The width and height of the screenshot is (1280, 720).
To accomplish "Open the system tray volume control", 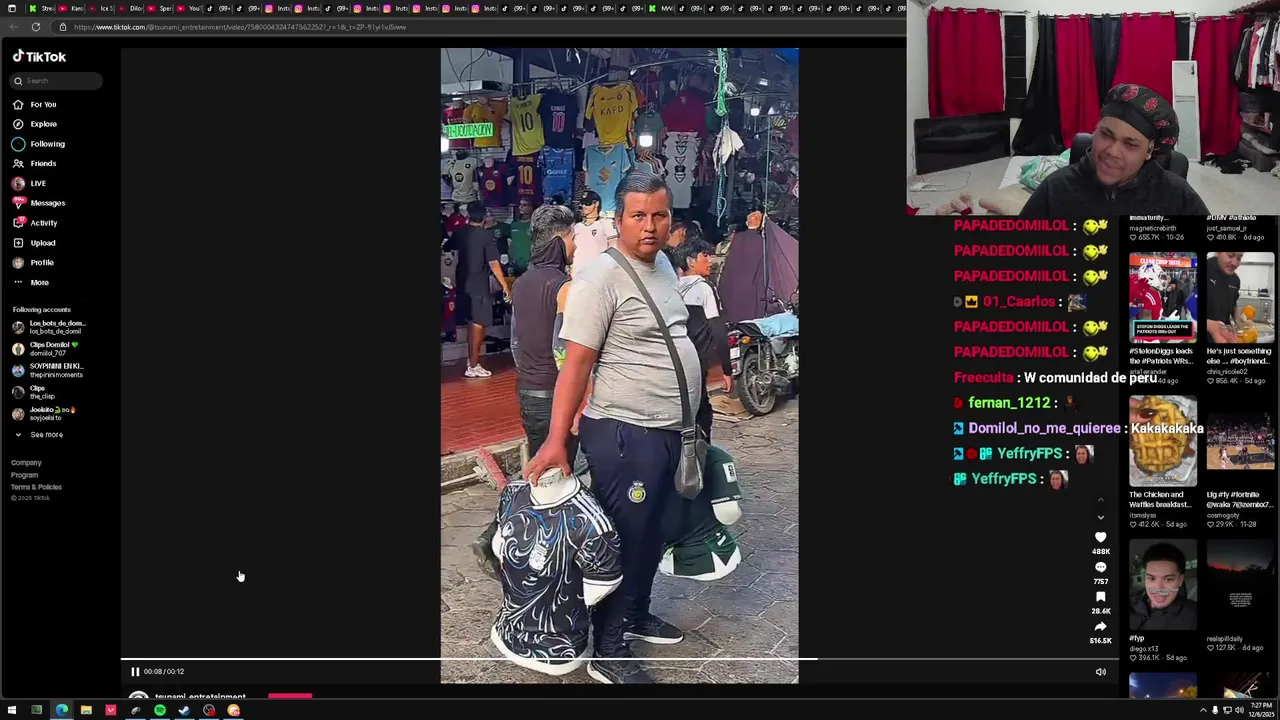I will coord(1239,711).
